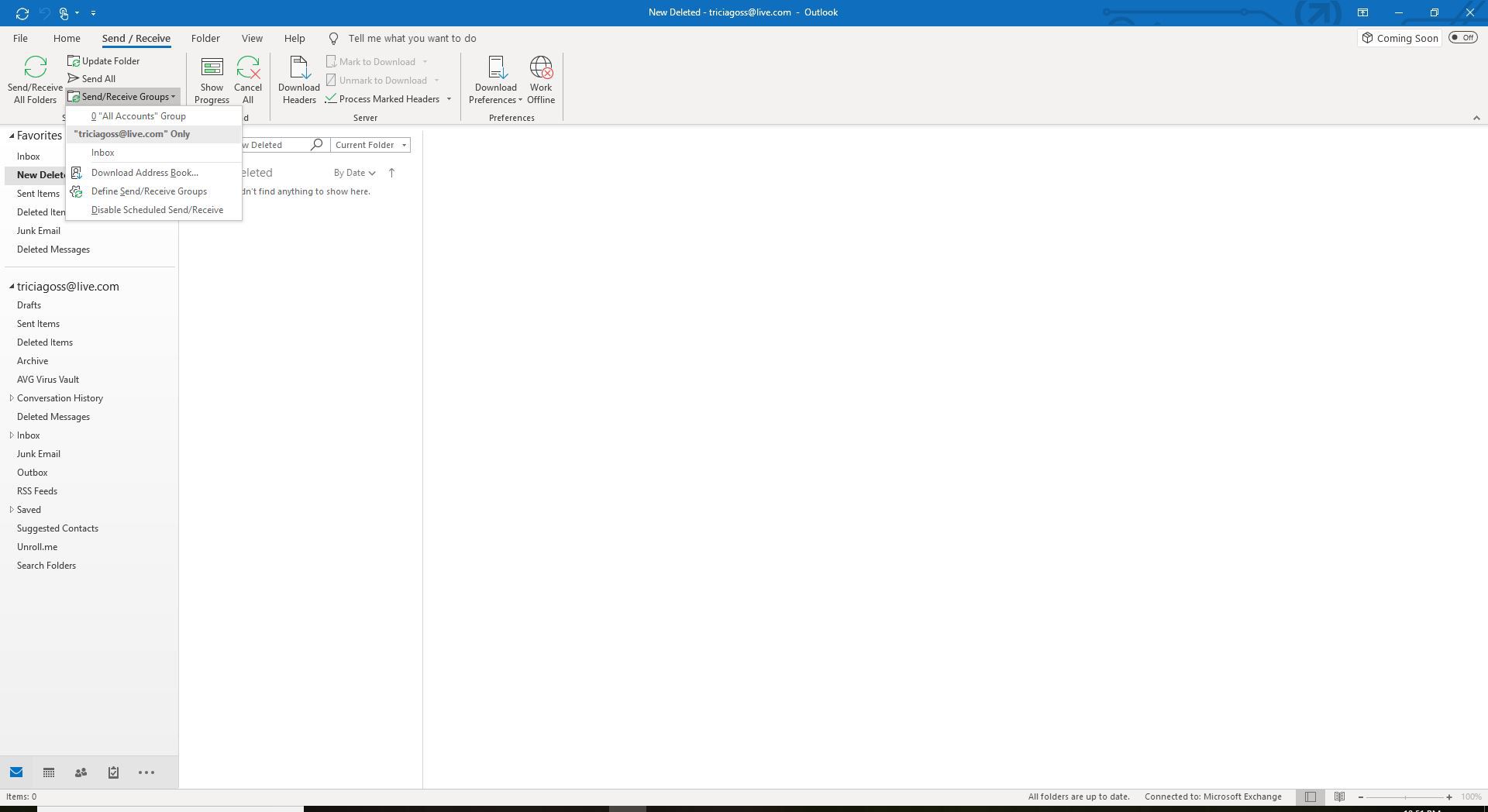
Task: Click Process Marked Headers
Action: pyautogui.click(x=383, y=99)
